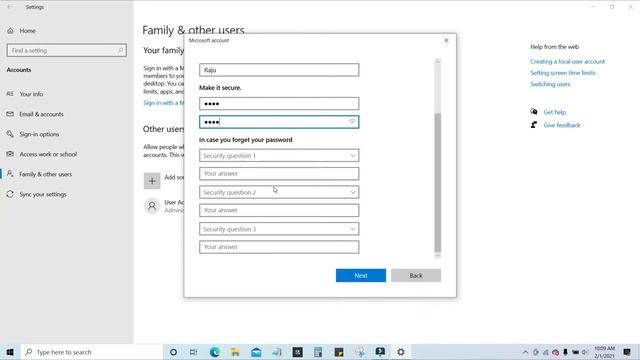Click the answer field under Security question 1
Screen dimensions: 640x360
pos(279,173)
